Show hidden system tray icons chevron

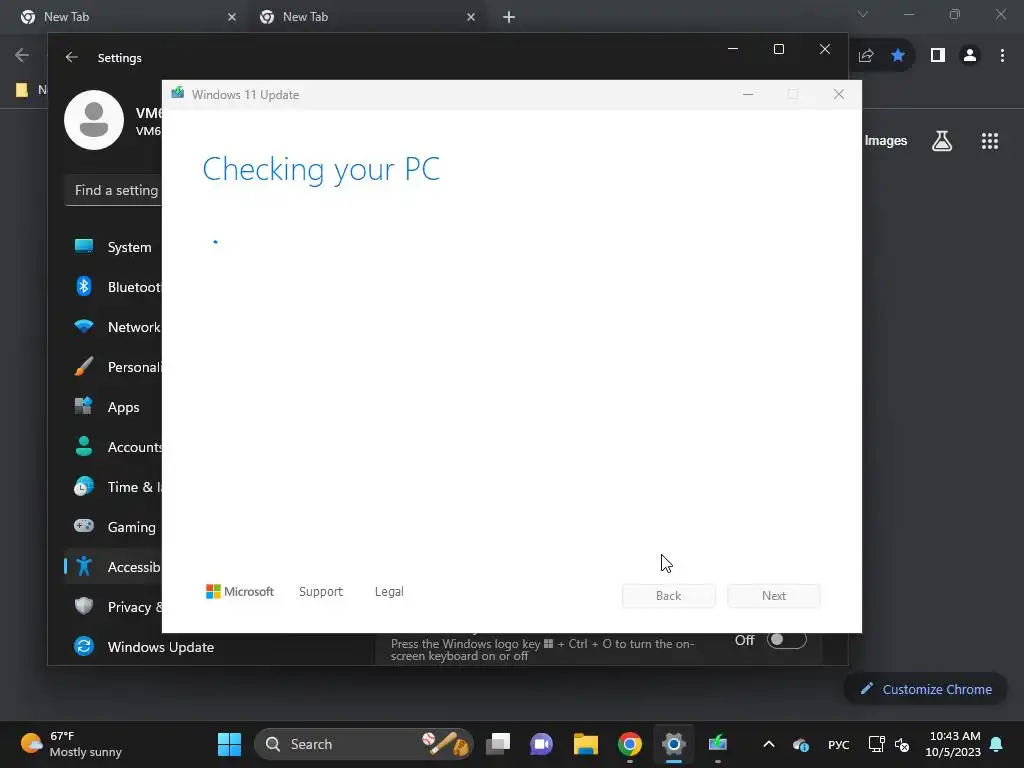click(769, 744)
